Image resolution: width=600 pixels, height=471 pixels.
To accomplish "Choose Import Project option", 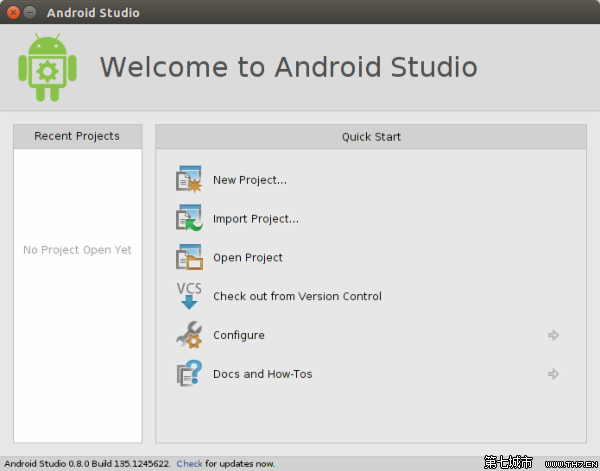I will [x=256, y=219].
